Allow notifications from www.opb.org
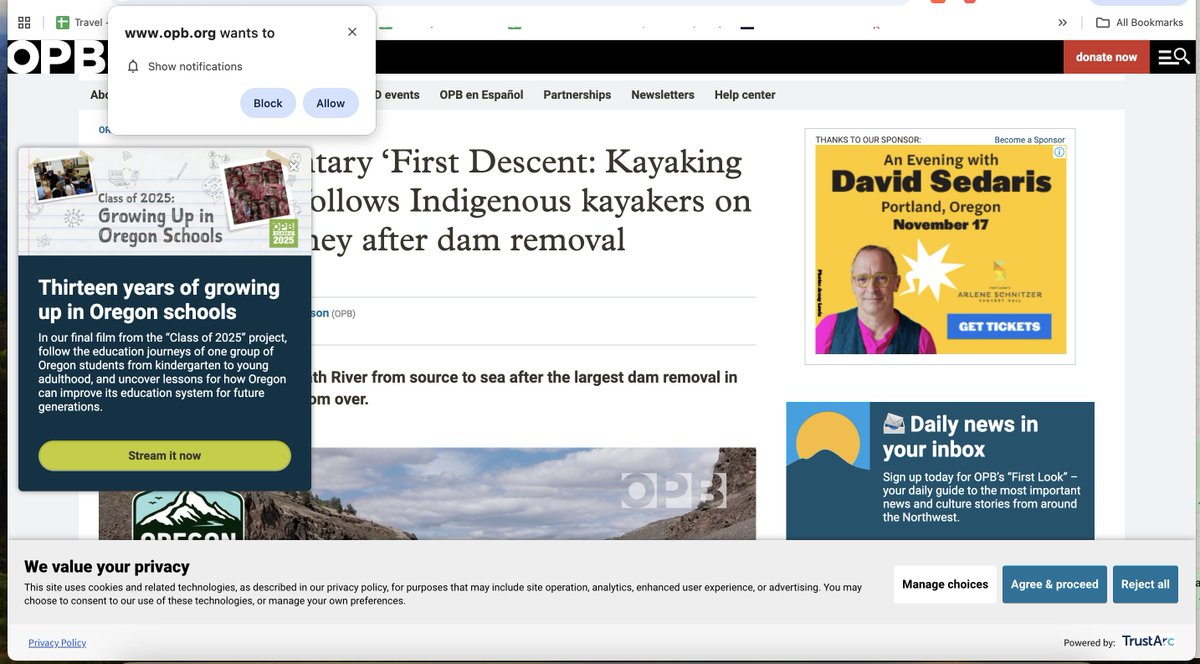Image resolution: width=1200 pixels, height=664 pixels. (x=331, y=103)
